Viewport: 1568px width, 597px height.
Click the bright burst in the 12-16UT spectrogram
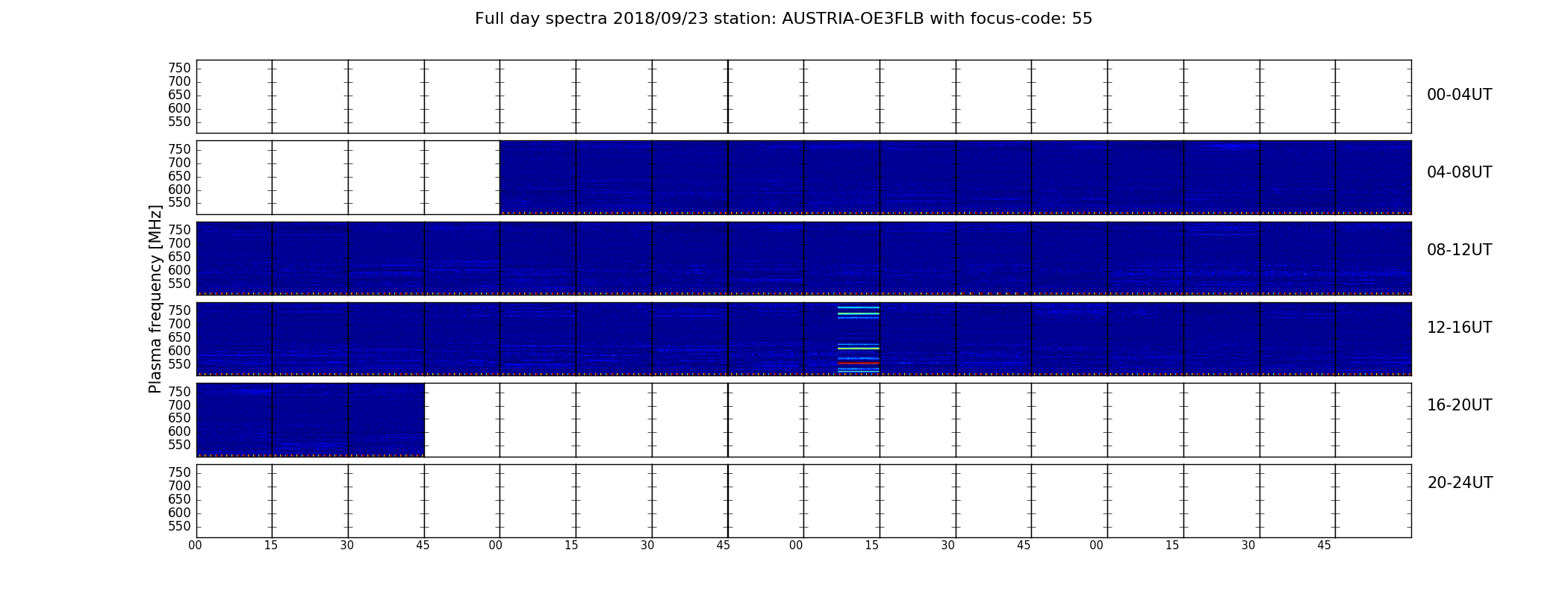[858, 339]
